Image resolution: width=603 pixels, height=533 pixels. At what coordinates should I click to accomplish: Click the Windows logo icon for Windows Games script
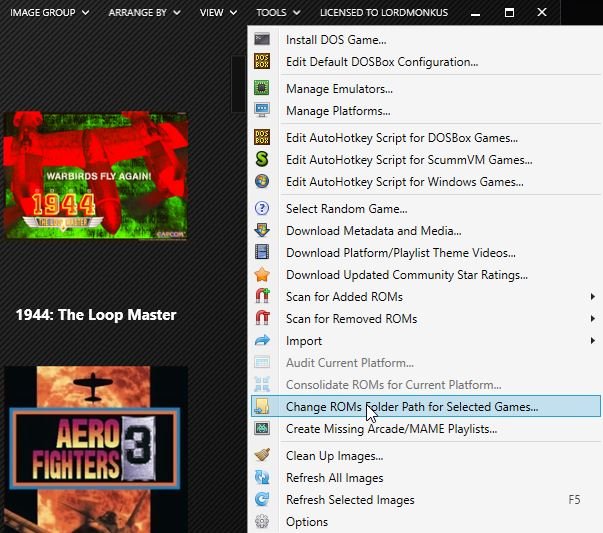pyautogui.click(x=262, y=181)
